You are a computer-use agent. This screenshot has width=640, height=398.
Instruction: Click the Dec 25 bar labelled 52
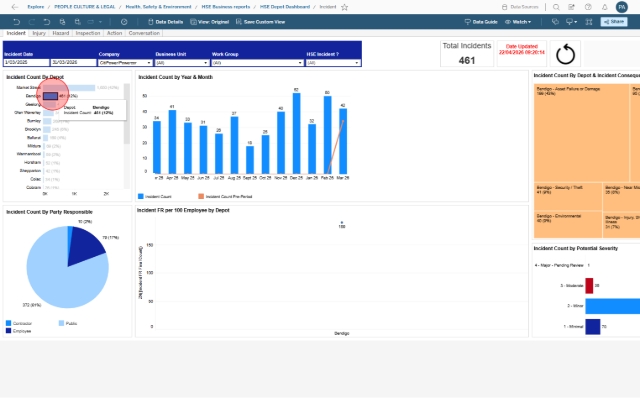[x=296, y=133]
